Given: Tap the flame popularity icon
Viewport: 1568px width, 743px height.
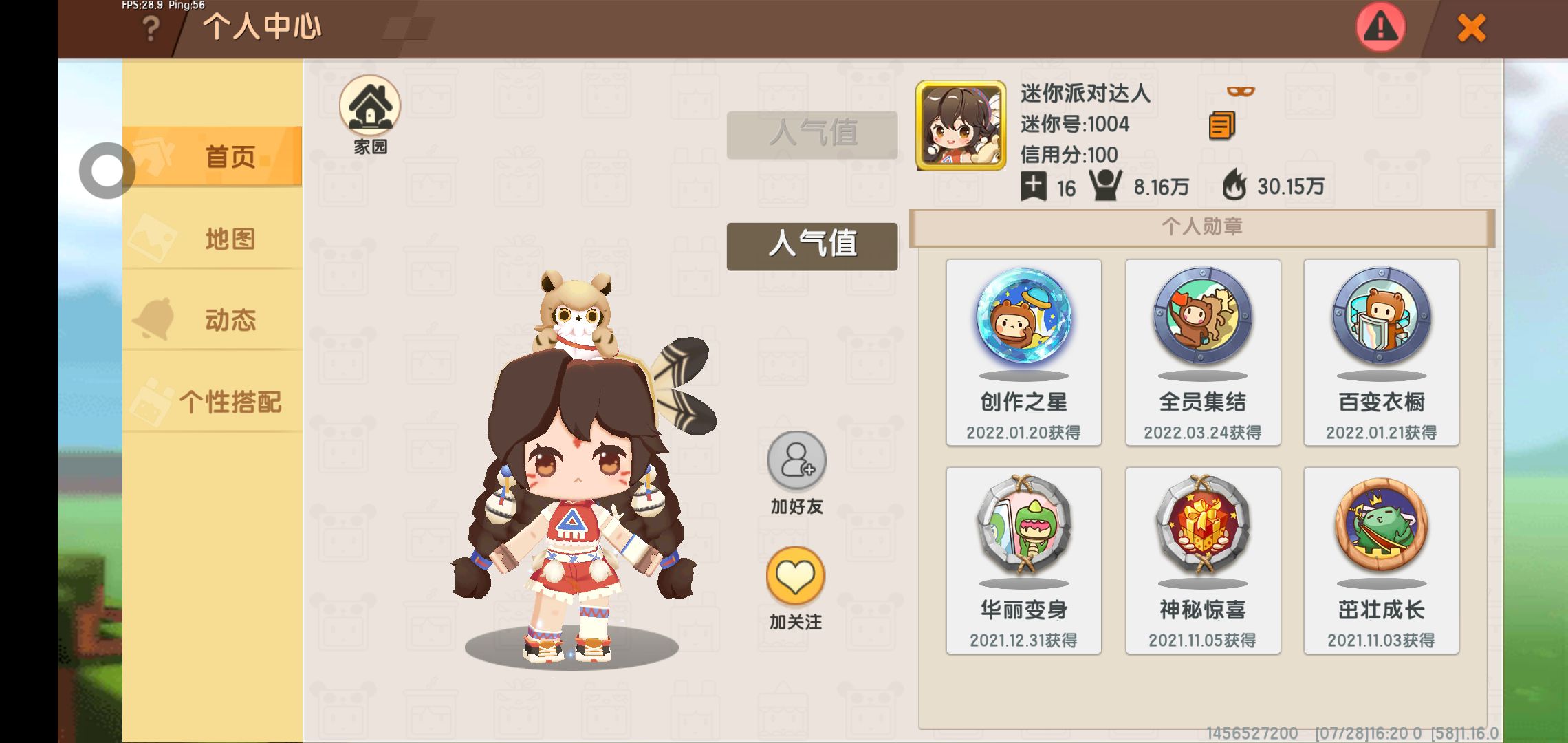Looking at the screenshot, I should pyautogui.click(x=1234, y=185).
